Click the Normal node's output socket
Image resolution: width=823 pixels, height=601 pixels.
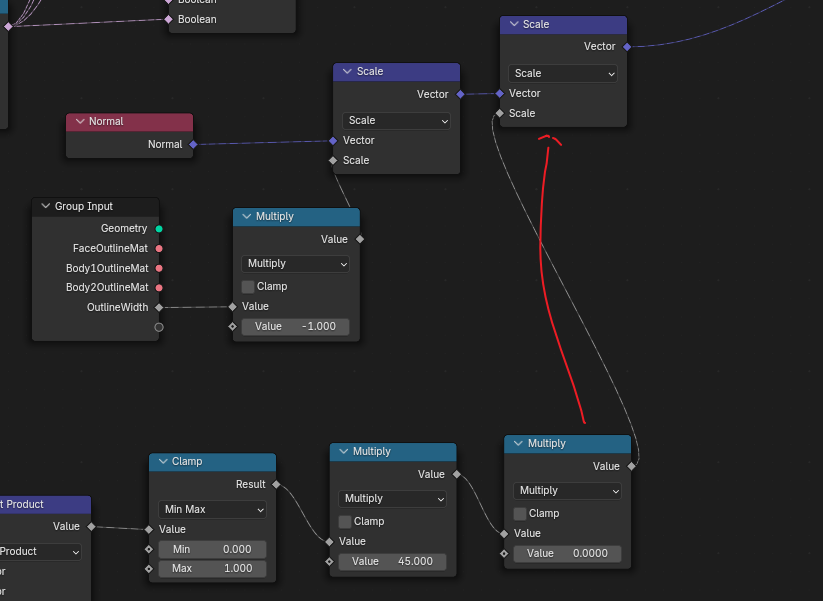[193, 144]
